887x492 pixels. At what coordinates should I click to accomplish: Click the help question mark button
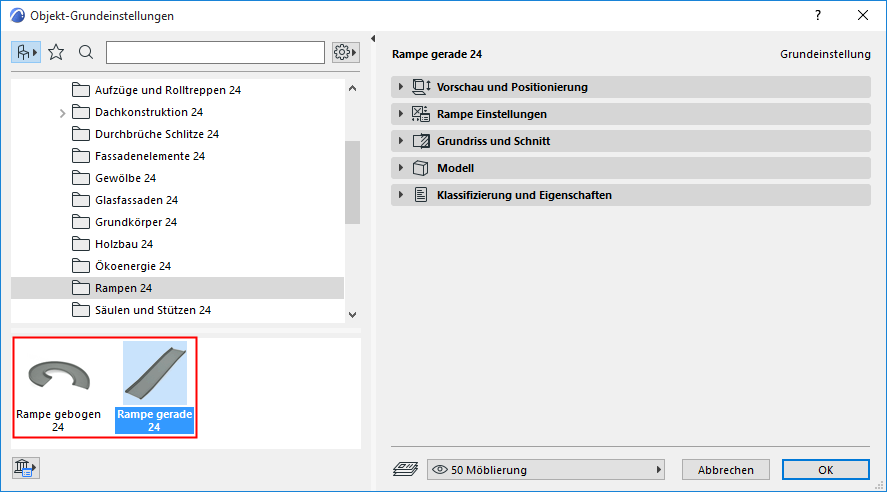[818, 15]
